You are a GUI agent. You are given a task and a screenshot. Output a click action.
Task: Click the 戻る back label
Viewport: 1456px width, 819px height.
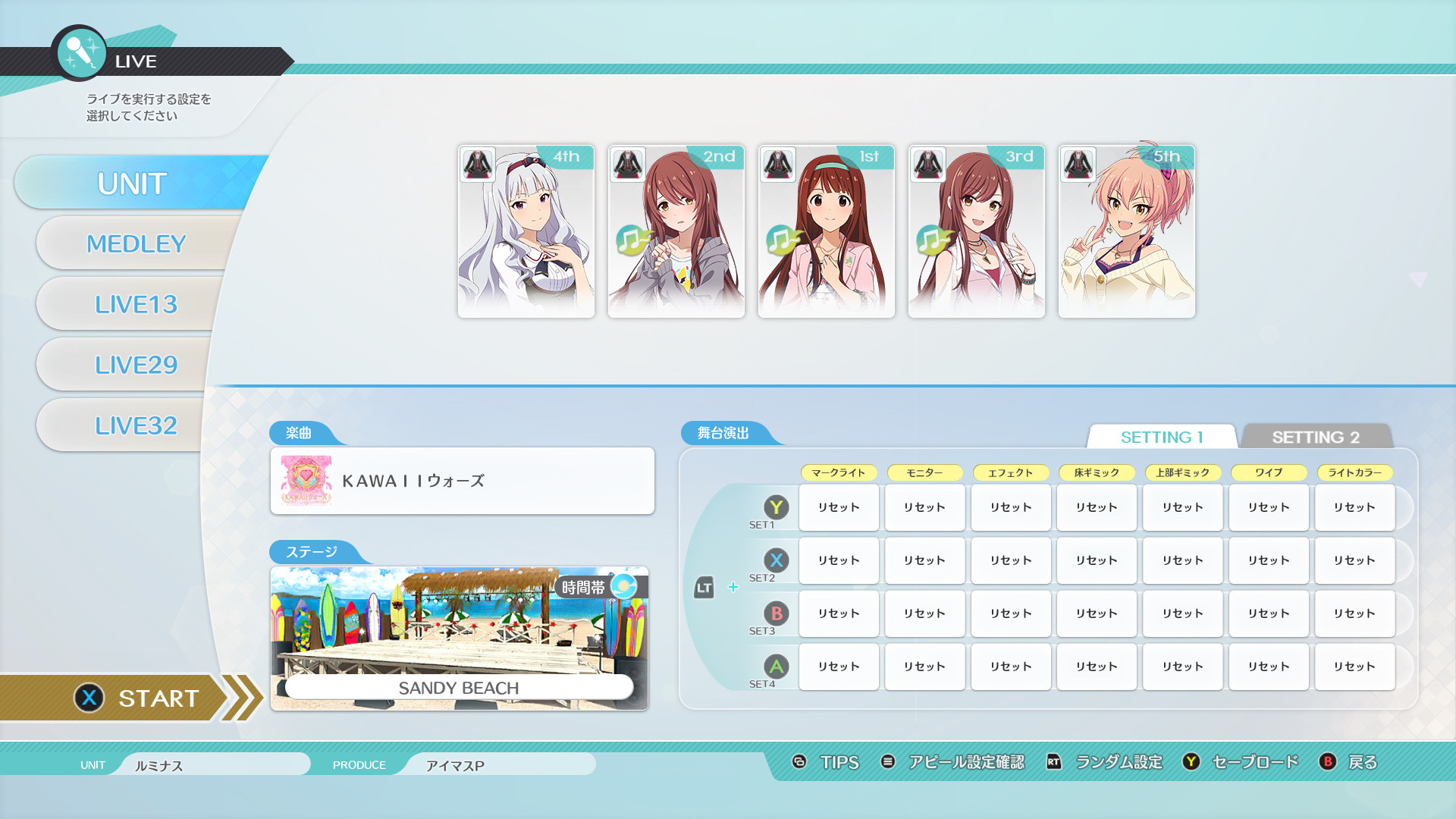[1363, 762]
